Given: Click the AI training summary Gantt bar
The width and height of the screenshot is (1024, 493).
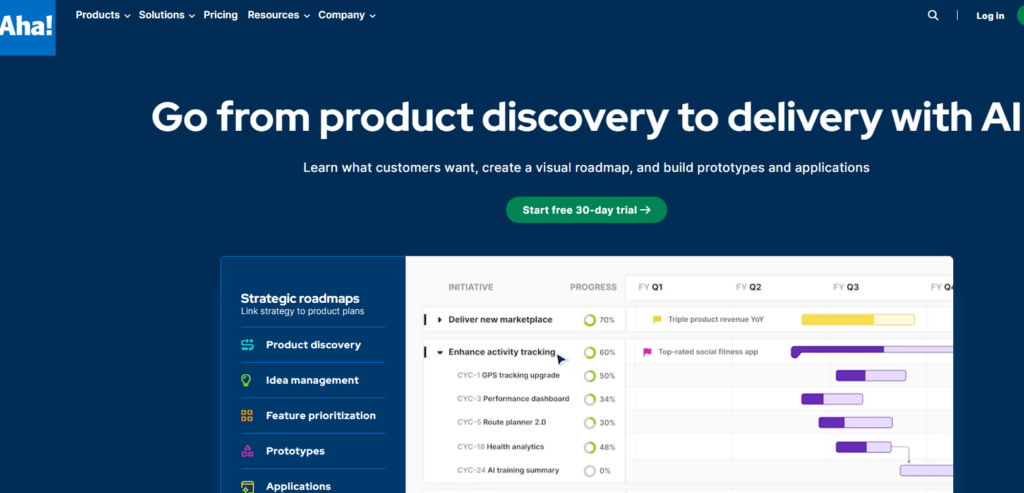Looking at the screenshot, I should (927, 470).
